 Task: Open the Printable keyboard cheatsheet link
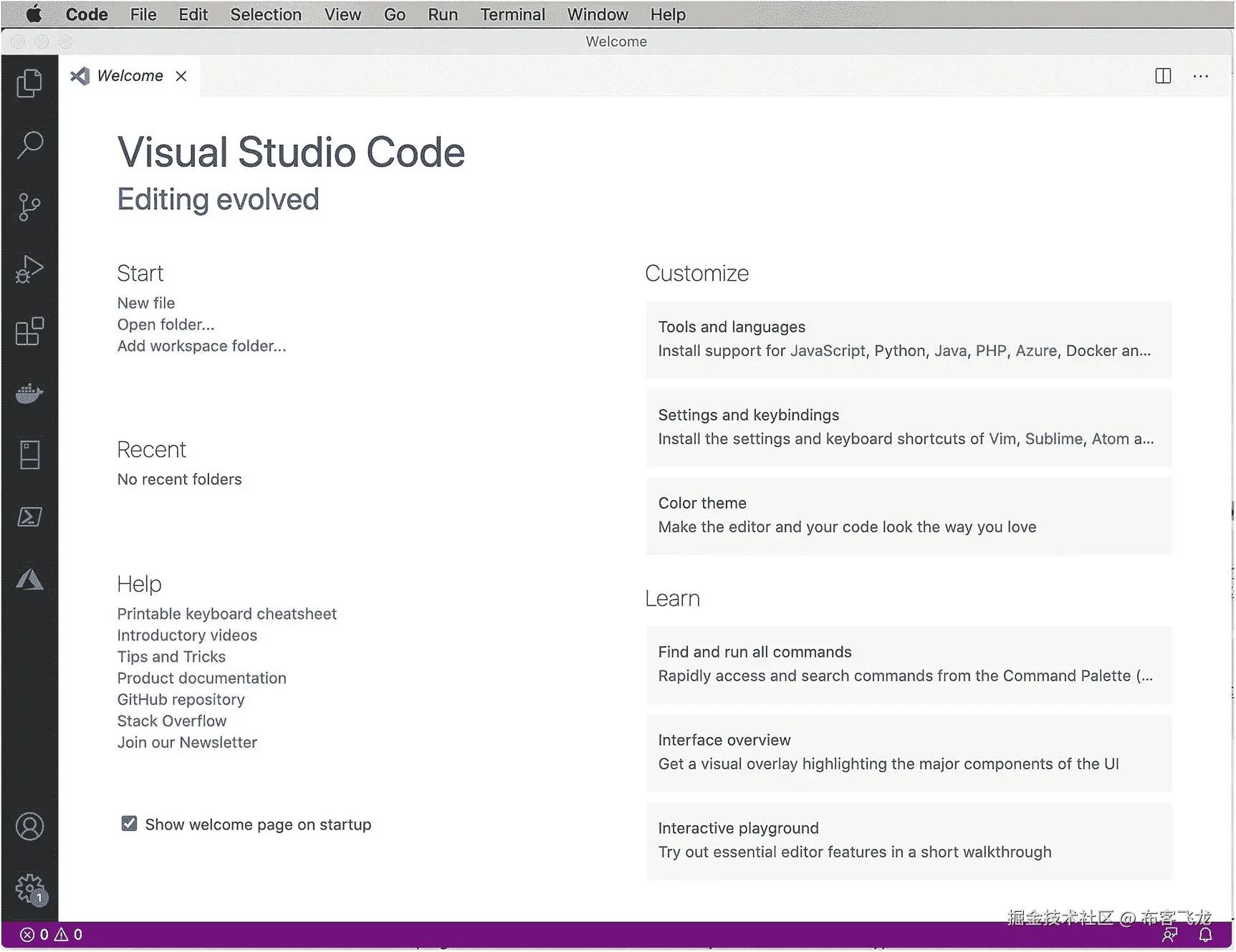(x=226, y=614)
